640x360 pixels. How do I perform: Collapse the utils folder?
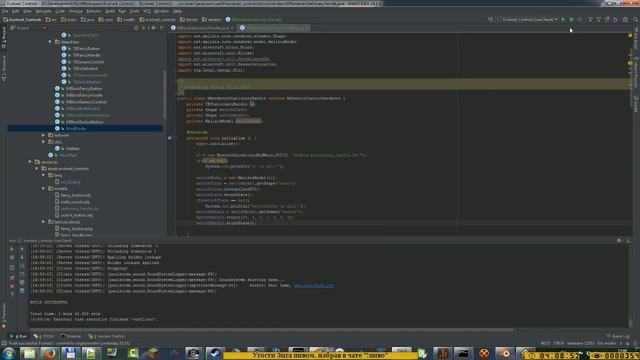(x=43, y=142)
